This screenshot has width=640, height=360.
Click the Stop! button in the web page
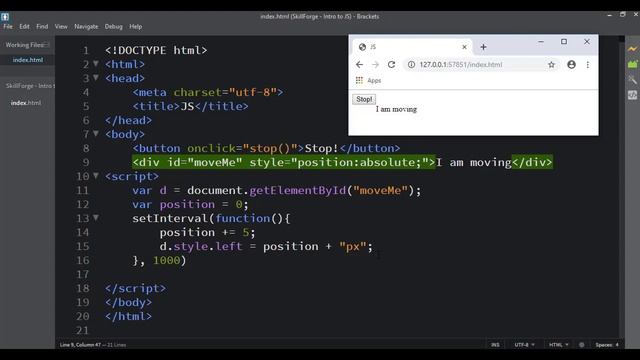click(364, 99)
